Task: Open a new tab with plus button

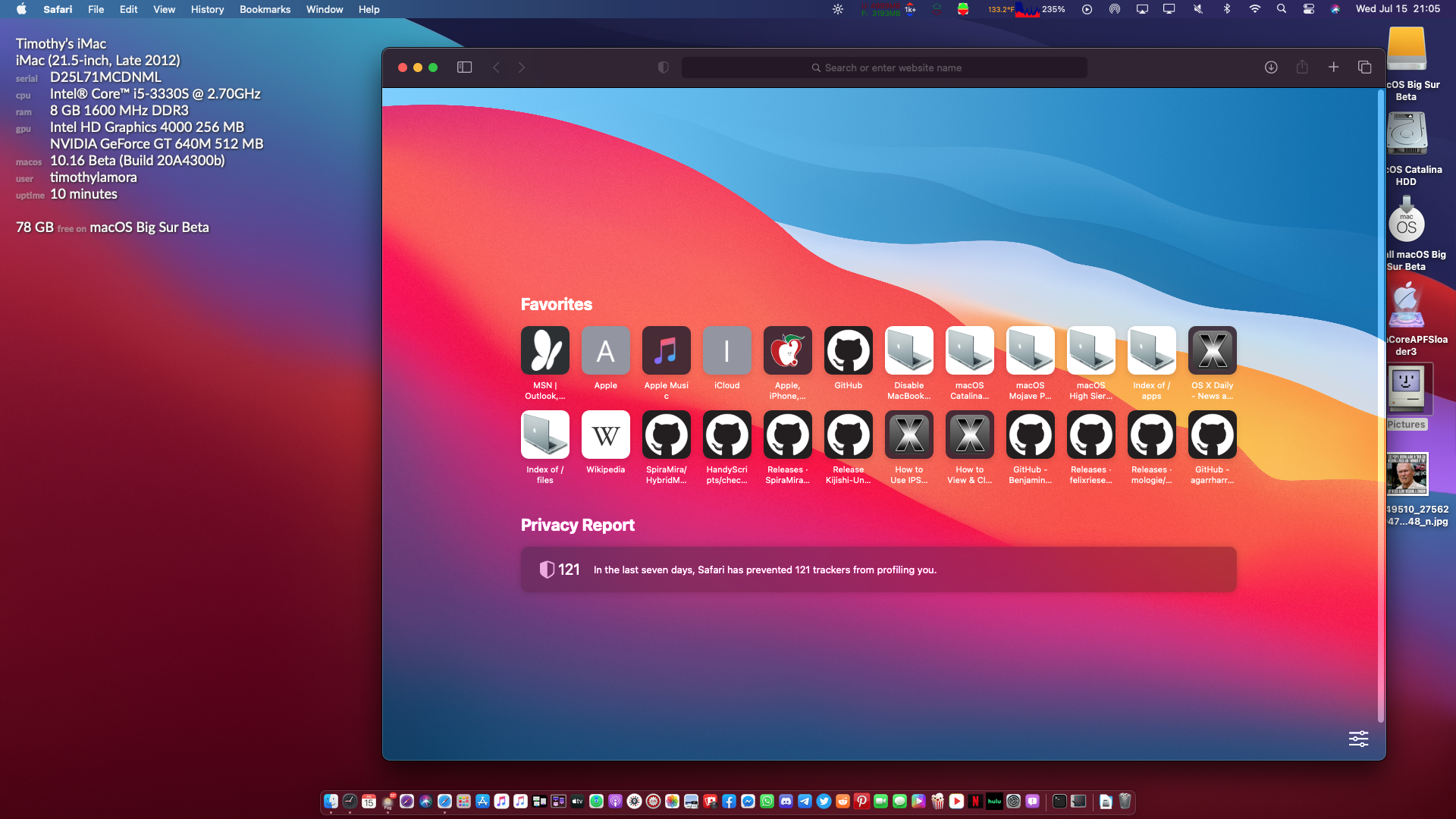Action: click(1333, 67)
